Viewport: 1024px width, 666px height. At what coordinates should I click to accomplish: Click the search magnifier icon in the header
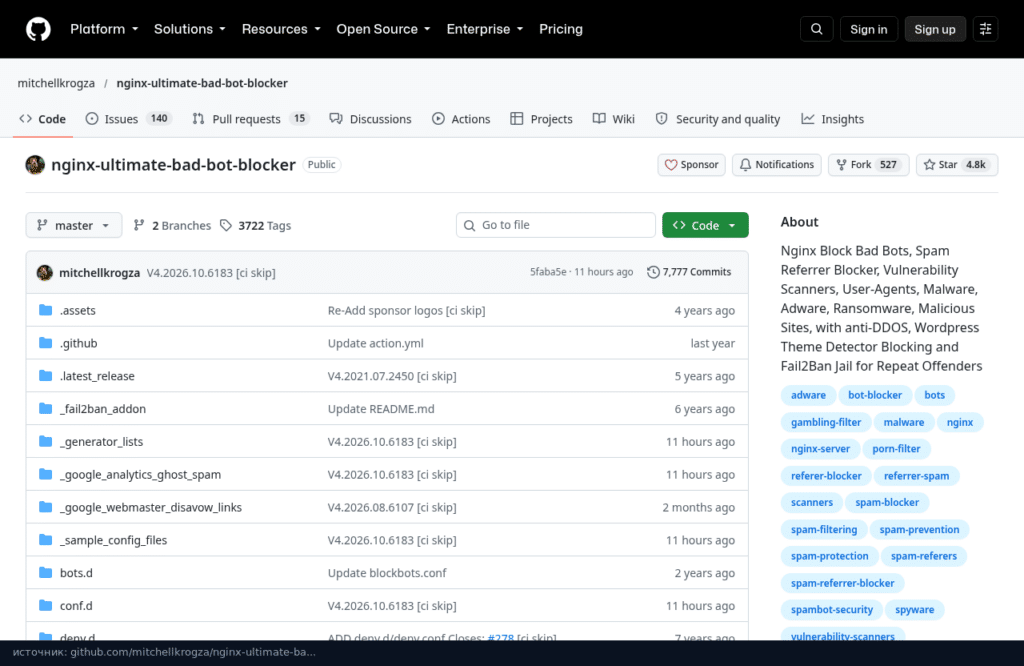coord(816,29)
